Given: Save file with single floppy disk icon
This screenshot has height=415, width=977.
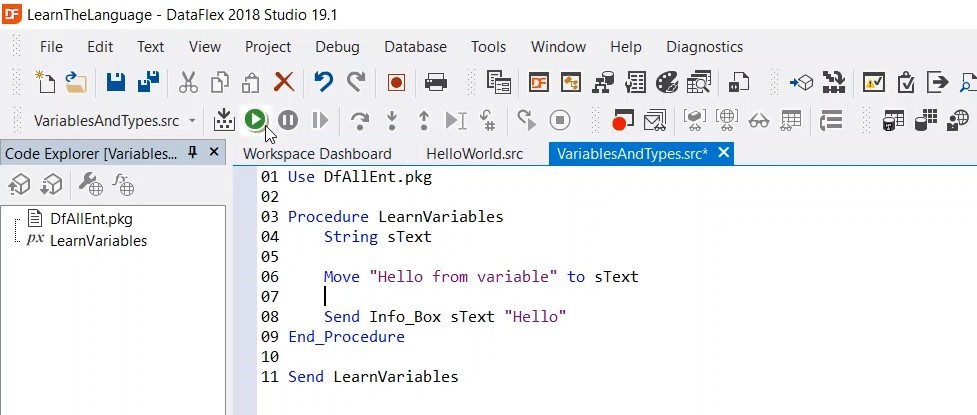Looking at the screenshot, I should tap(116, 82).
